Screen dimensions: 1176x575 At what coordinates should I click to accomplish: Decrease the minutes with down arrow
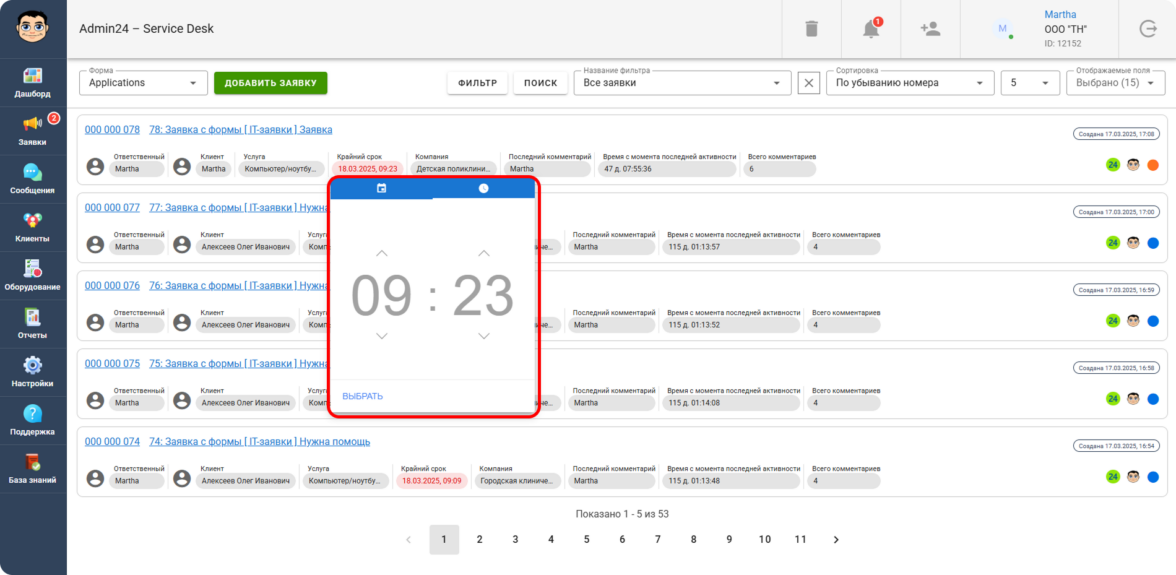[484, 336]
